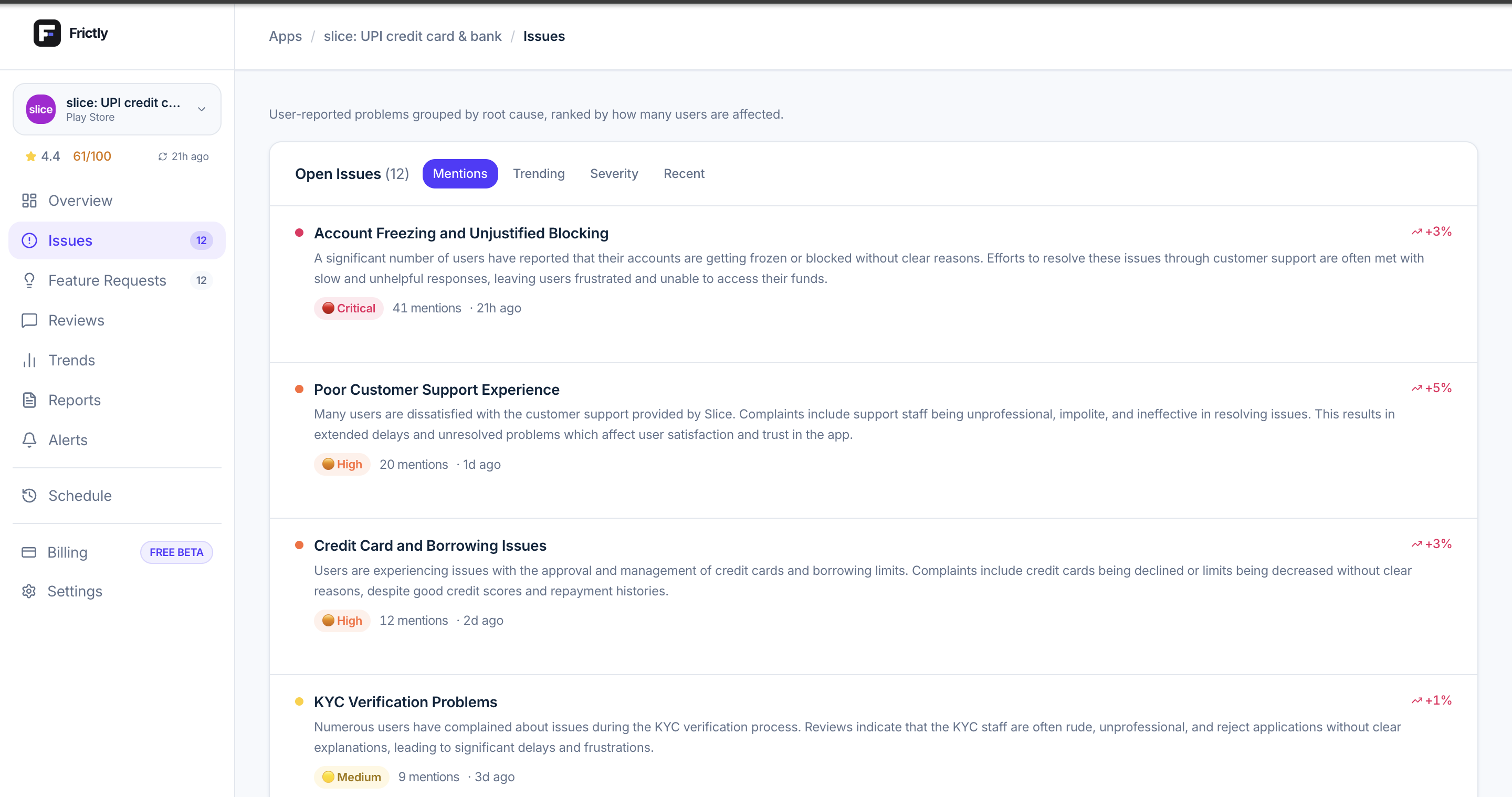Click the Feature Requests lightbulb icon
Image resolution: width=1512 pixels, height=797 pixels.
click(29, 280)
